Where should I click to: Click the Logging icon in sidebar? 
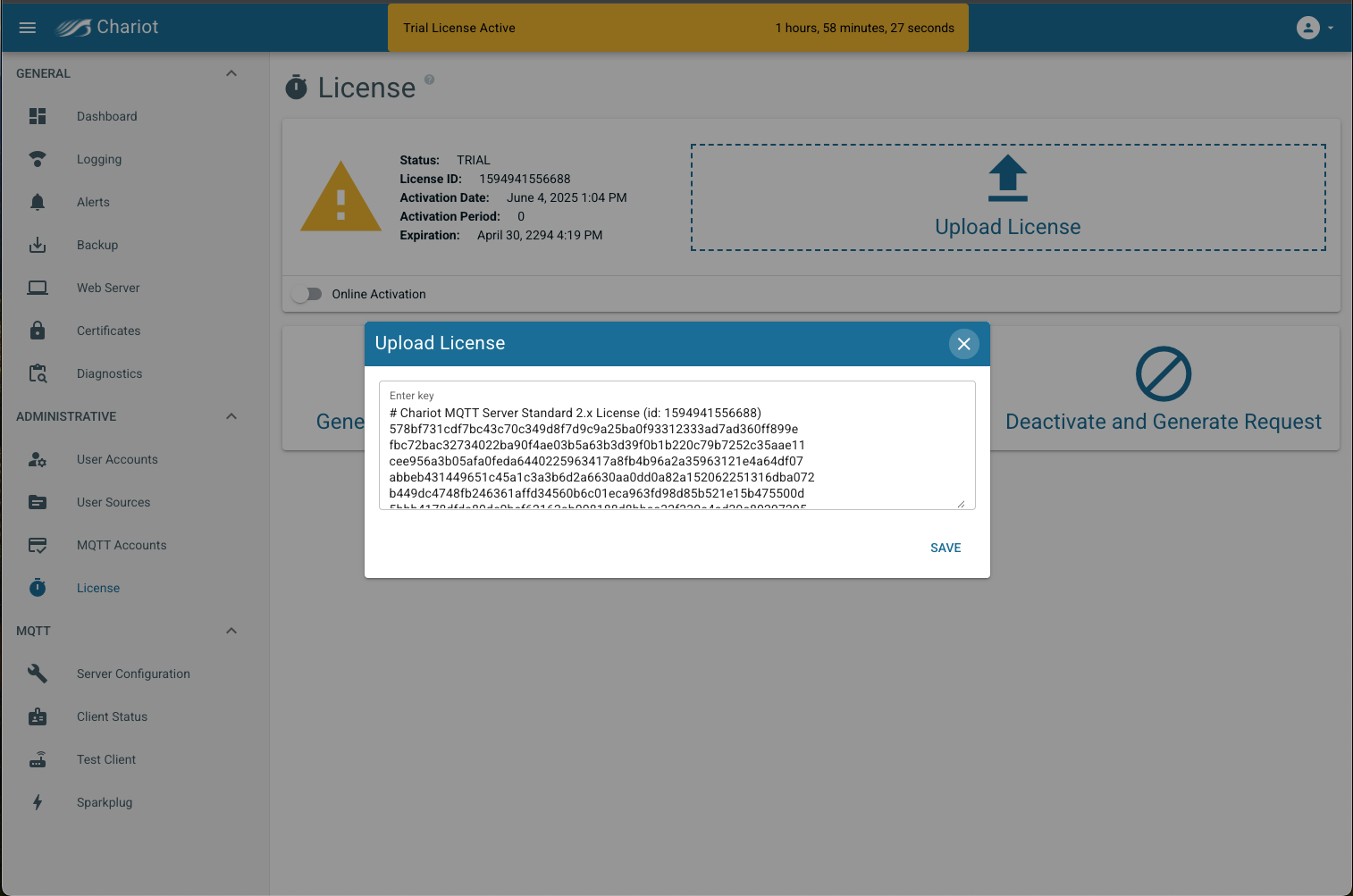(38, 159)
